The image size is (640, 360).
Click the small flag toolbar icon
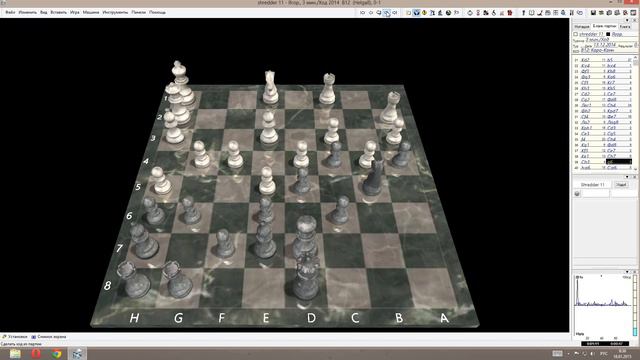point(456,13)
